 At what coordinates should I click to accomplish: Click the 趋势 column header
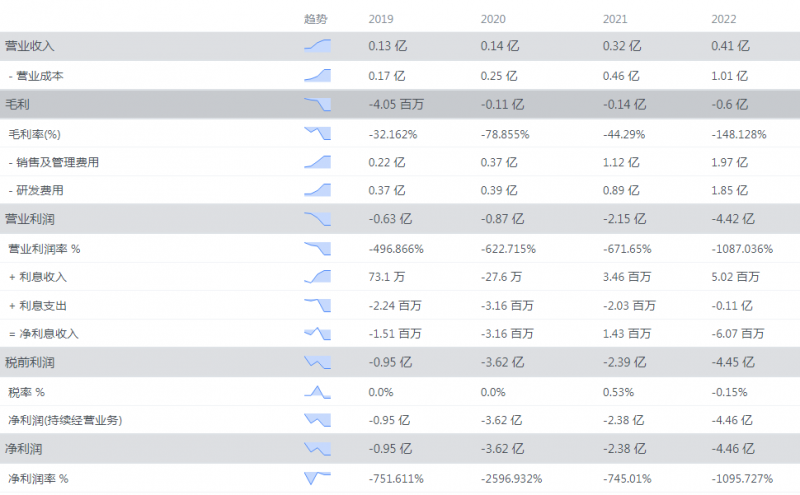315,19
